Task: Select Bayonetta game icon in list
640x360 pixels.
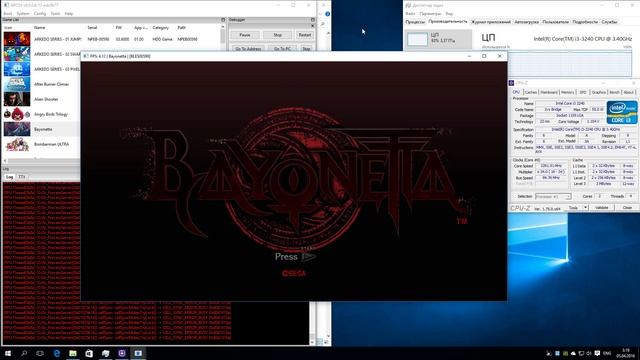Action: (x=17, y=129)
